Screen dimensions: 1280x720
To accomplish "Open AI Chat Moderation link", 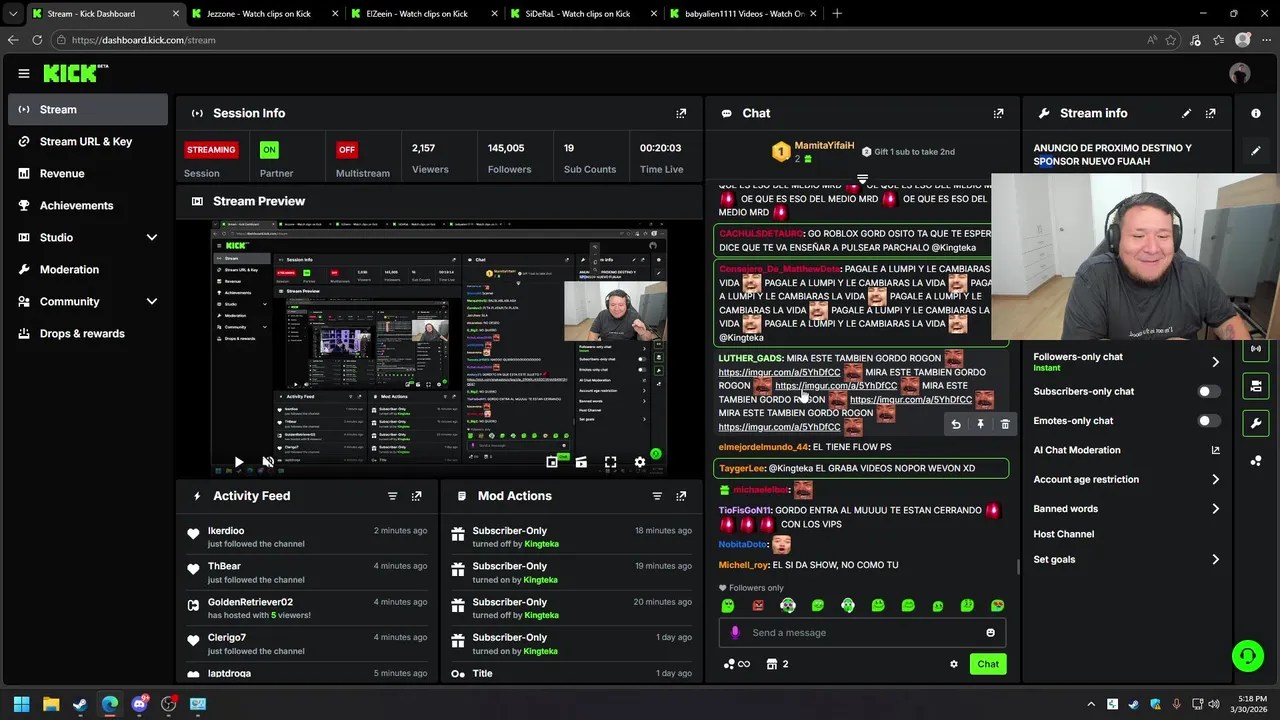I will coord(1127,450).
